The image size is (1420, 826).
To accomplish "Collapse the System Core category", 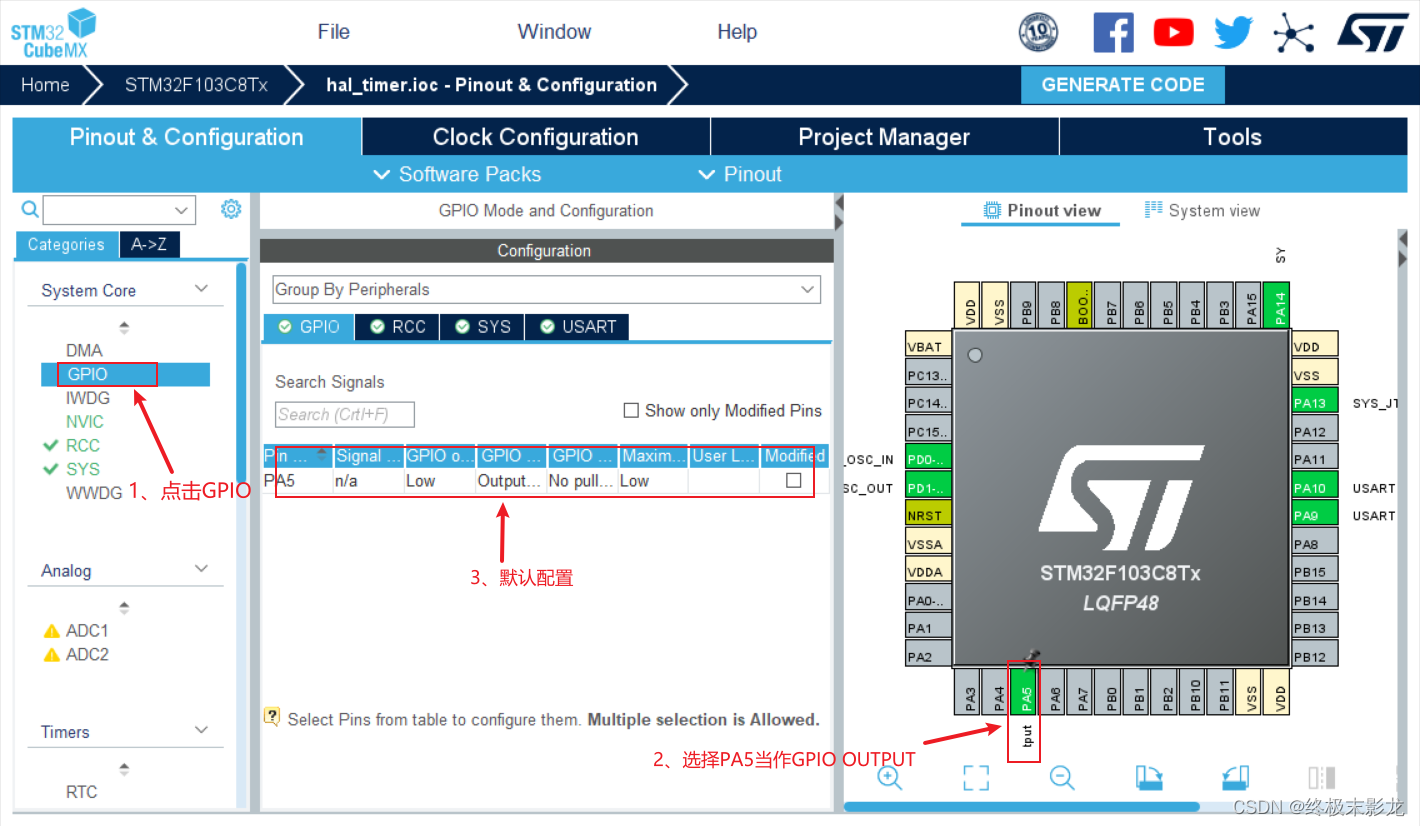I will coord(202,289).
